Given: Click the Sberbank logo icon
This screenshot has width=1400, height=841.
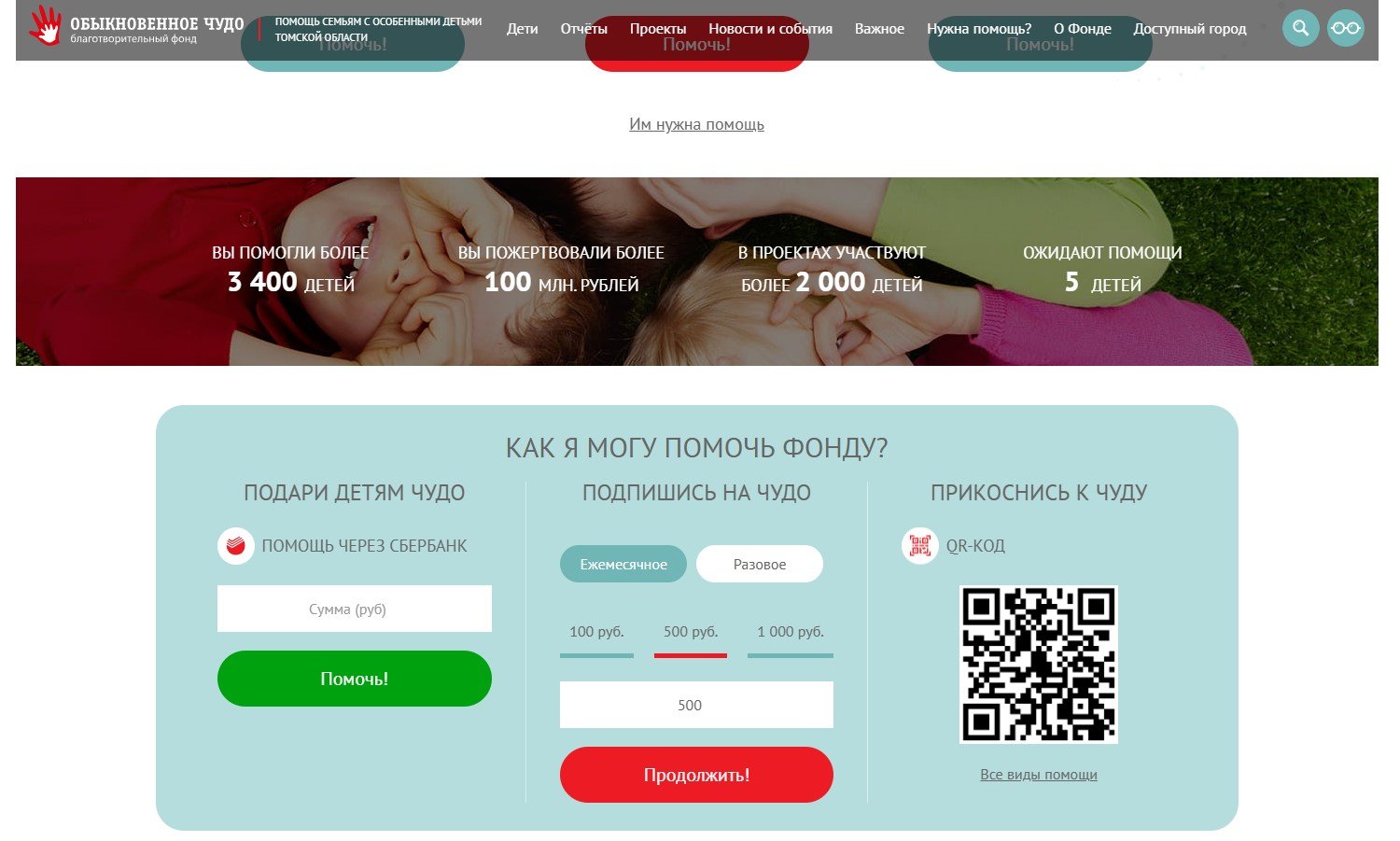Looking at the screenshot, I should pos(236,546).
